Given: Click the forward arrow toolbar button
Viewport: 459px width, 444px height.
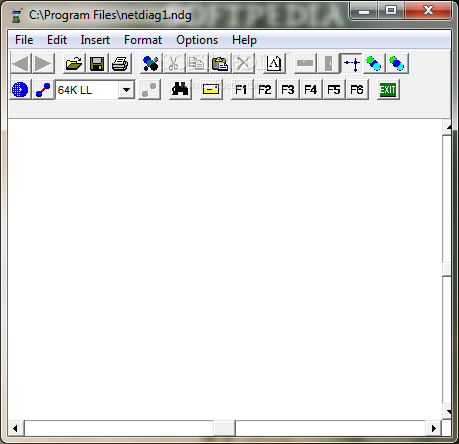Looking at the screenshot, I should 44,63.
